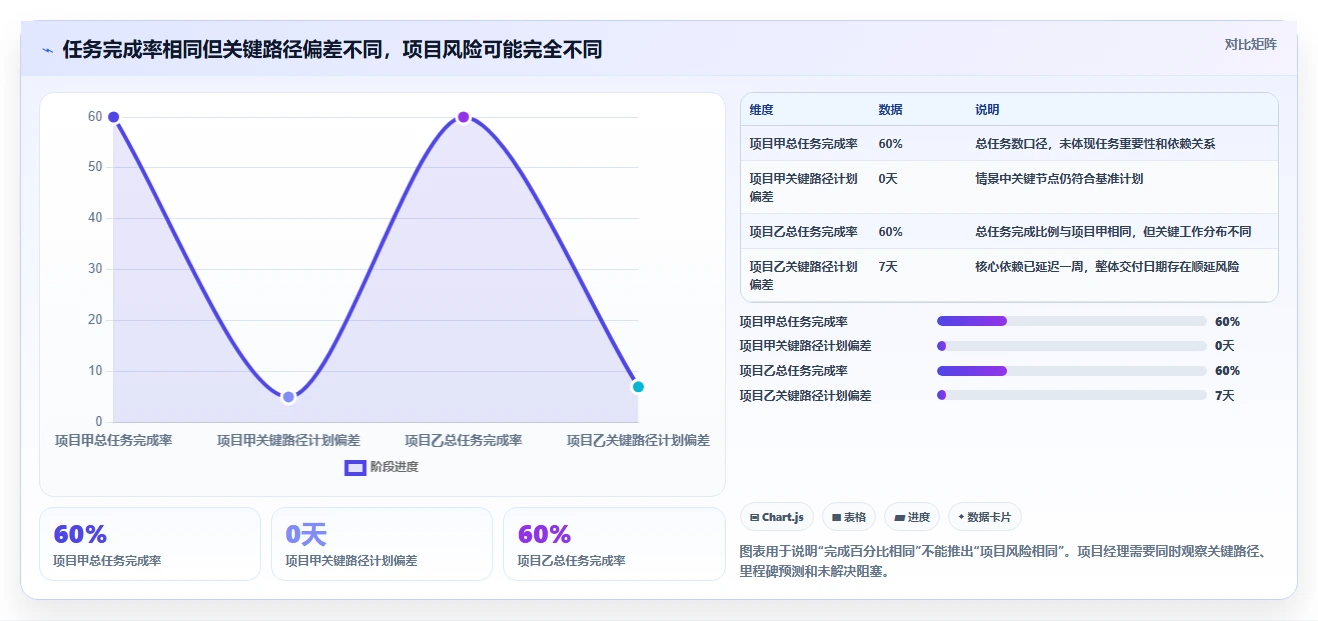Click description 核心依赖已延迟一周
Image resolution: width=1318 pixels, height=621 pixels.
[x=1029, y=267]
